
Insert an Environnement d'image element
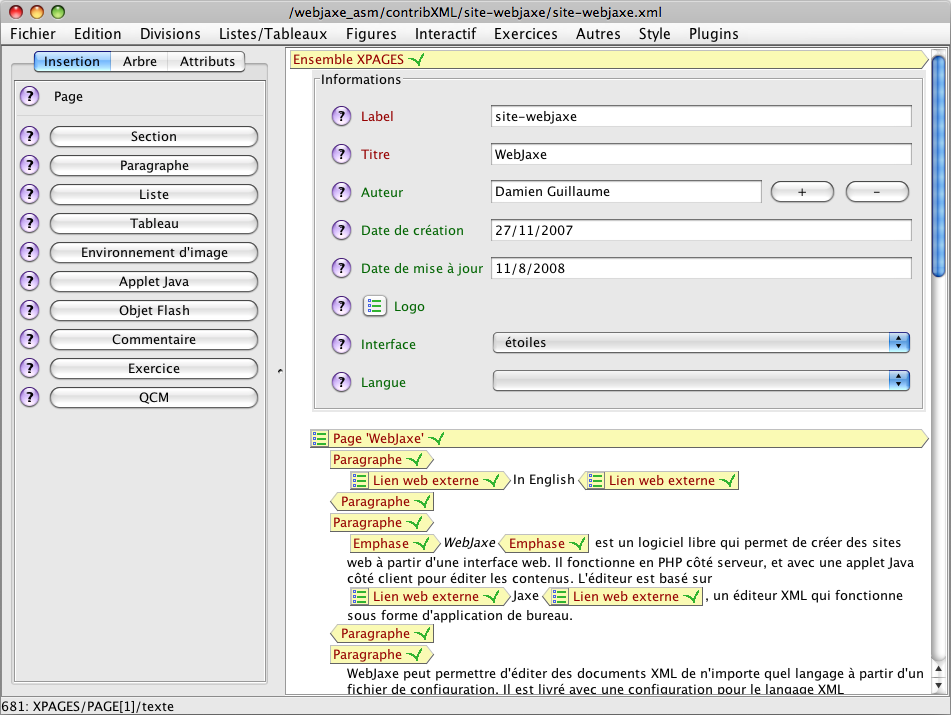click(x=154, y=253)
